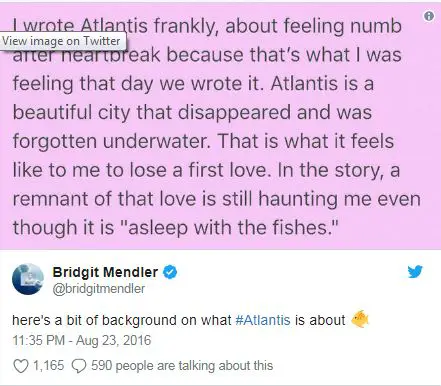This screenshot has height=386, width=441.
Task: Click the Twitter bird logo
Action: (x=415, y=272)
